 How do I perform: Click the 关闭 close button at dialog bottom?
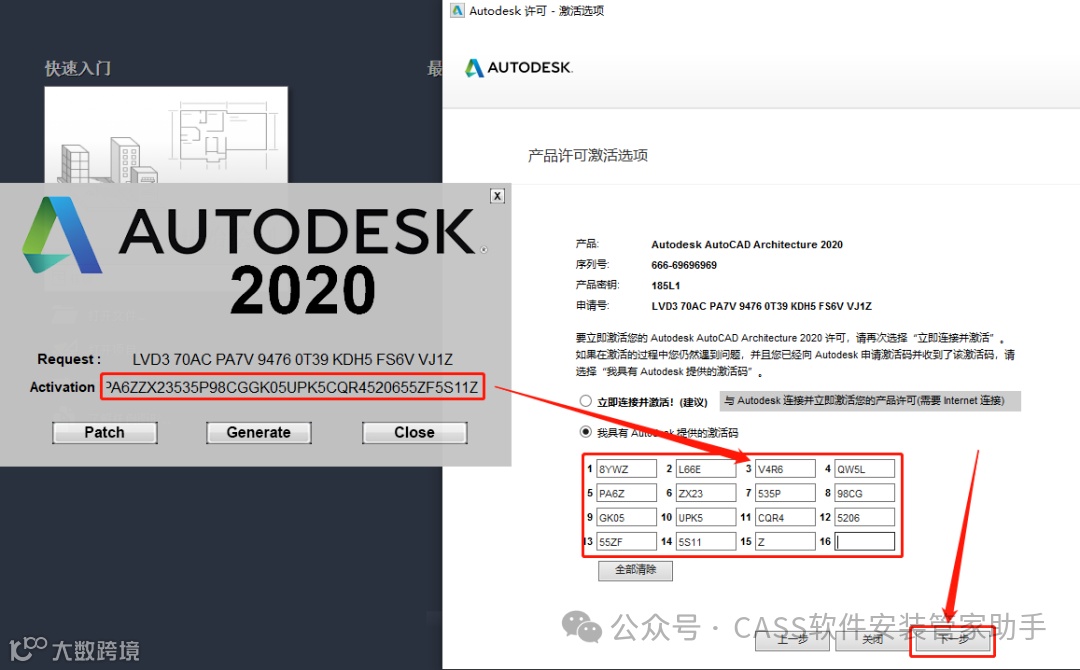pos(873,640)
